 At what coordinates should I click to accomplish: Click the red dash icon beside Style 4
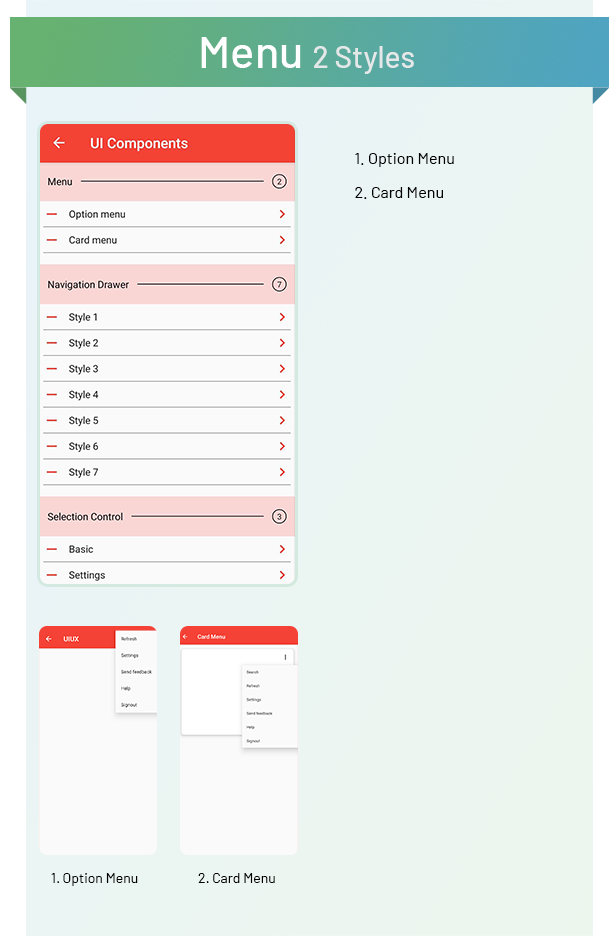[x=52, y=395]
